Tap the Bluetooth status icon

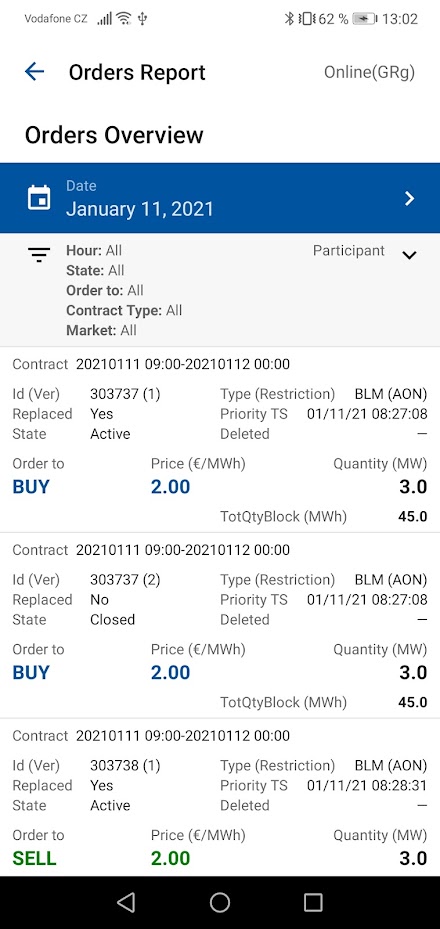(x=289, y=18)
